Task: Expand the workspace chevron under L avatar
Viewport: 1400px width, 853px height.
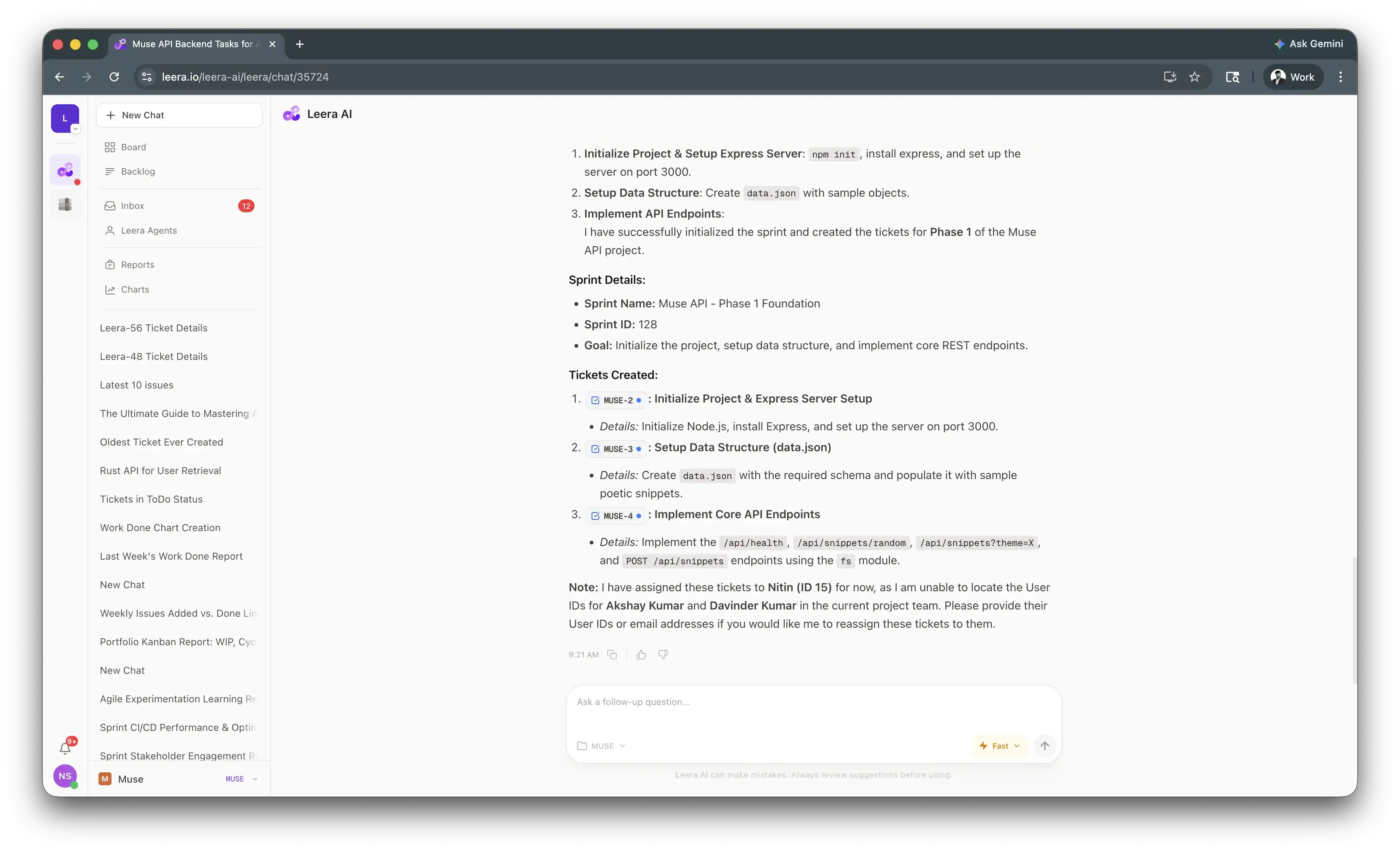Action: point(75,129)
